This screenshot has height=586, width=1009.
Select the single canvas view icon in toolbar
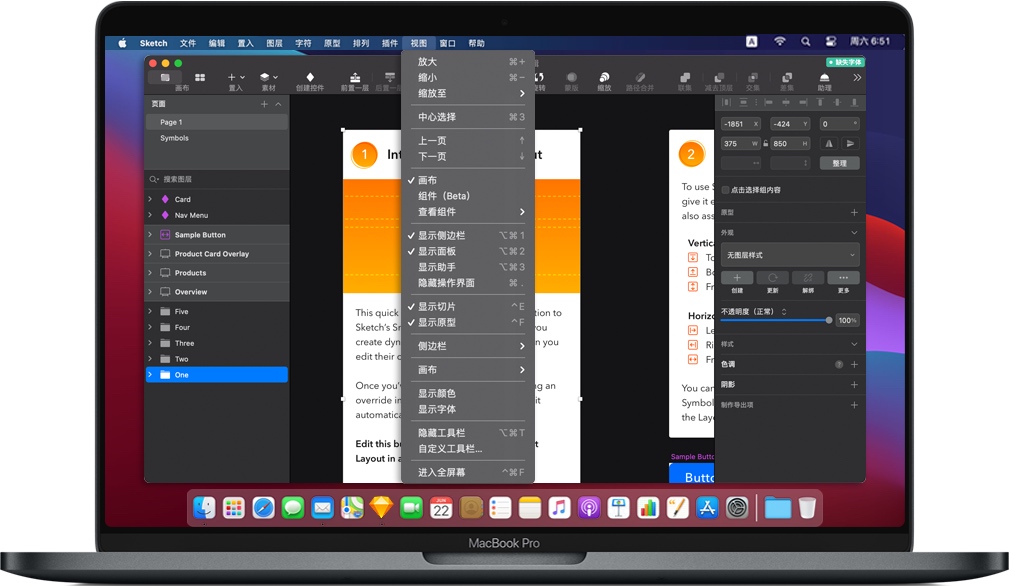165,77
